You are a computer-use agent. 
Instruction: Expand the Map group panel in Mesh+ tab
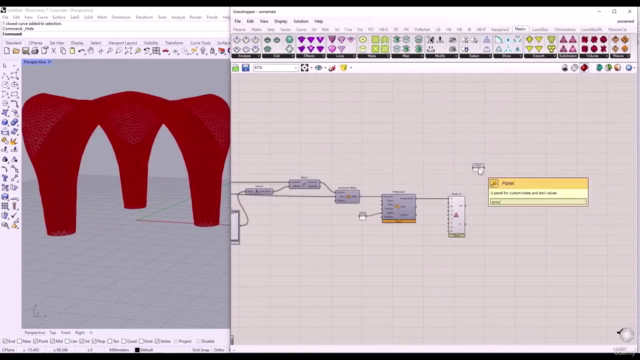[x=407, y=56]
